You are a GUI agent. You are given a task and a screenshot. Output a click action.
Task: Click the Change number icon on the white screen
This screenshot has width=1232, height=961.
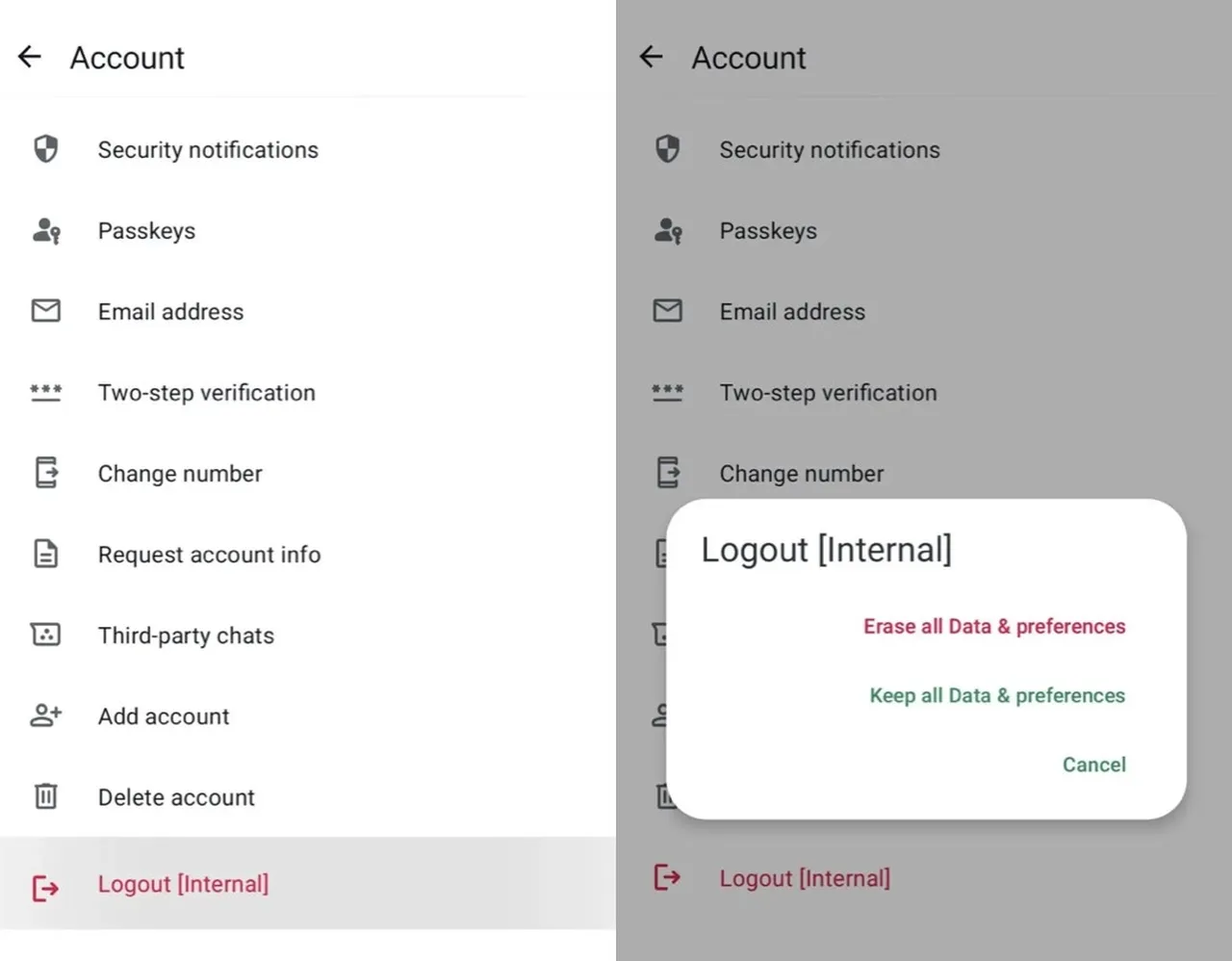point(46,473)
